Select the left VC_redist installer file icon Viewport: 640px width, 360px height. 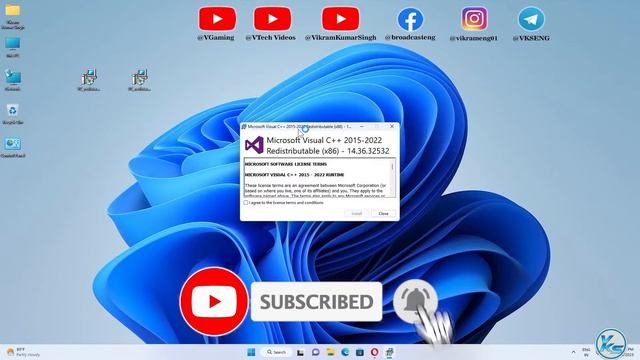89,80
